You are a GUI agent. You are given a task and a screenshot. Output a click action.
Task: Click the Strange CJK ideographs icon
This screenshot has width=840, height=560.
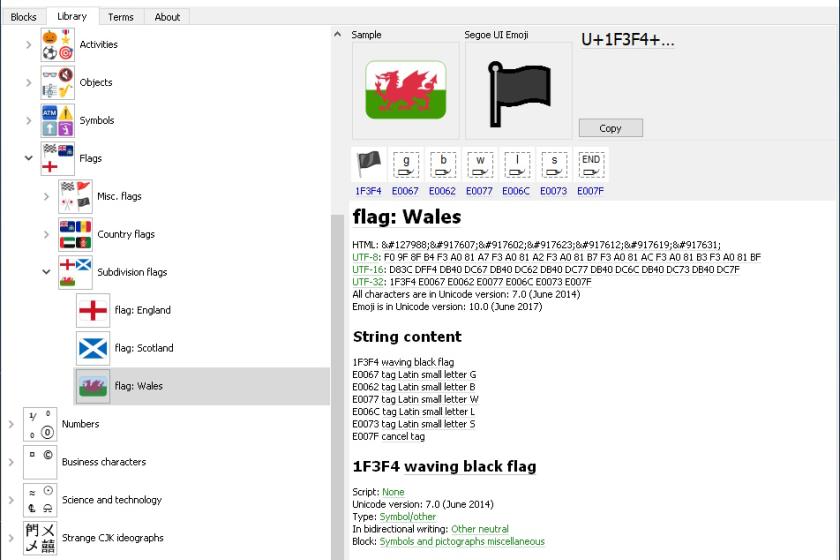click(x=40, y=538)
